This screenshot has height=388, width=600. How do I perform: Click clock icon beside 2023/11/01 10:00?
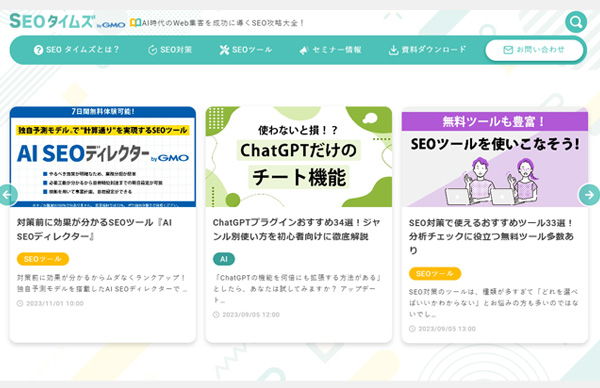pyautogui.click(x=20, y=303)
